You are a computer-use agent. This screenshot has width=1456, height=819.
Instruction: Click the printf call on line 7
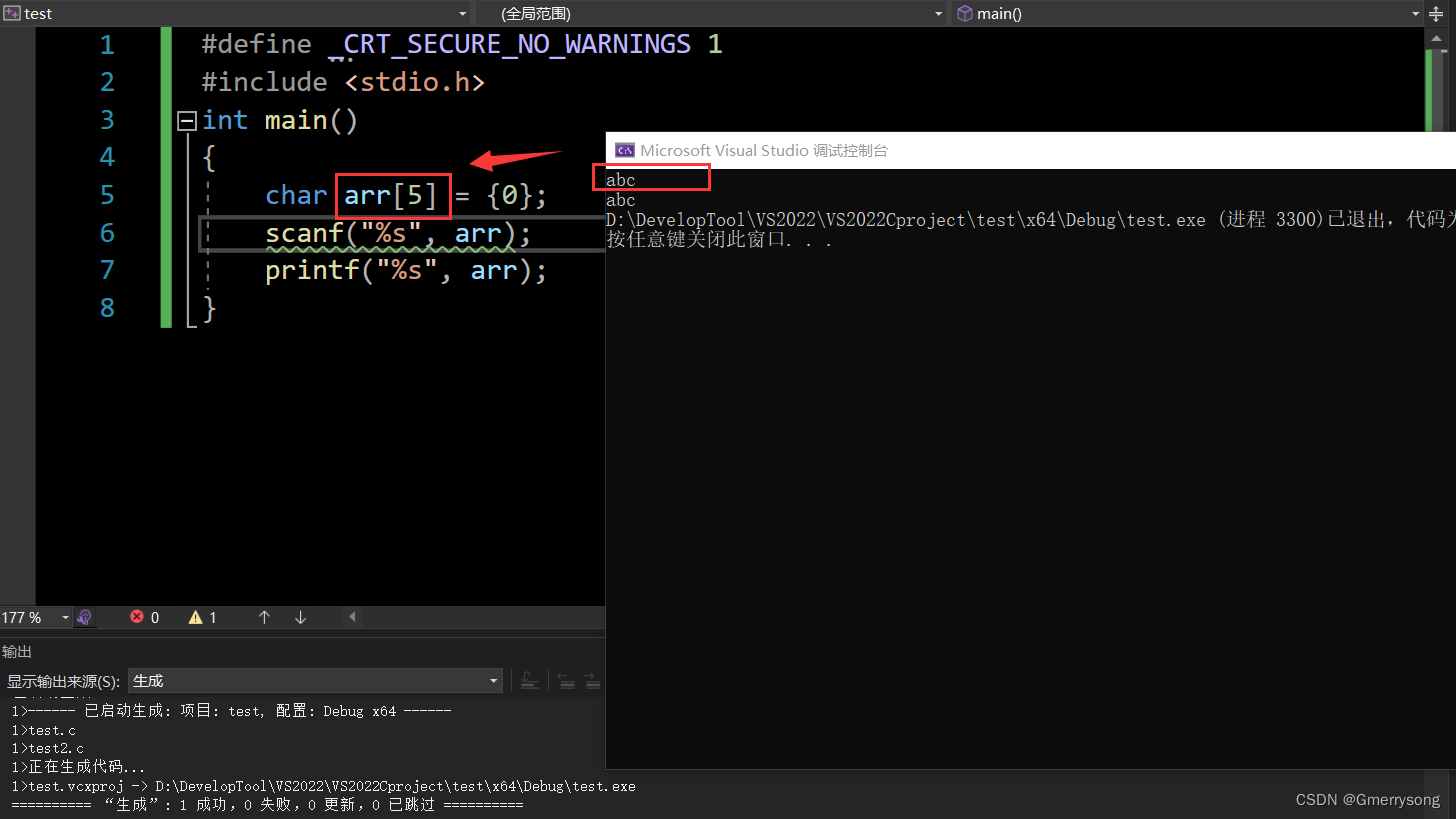point(406,271)
